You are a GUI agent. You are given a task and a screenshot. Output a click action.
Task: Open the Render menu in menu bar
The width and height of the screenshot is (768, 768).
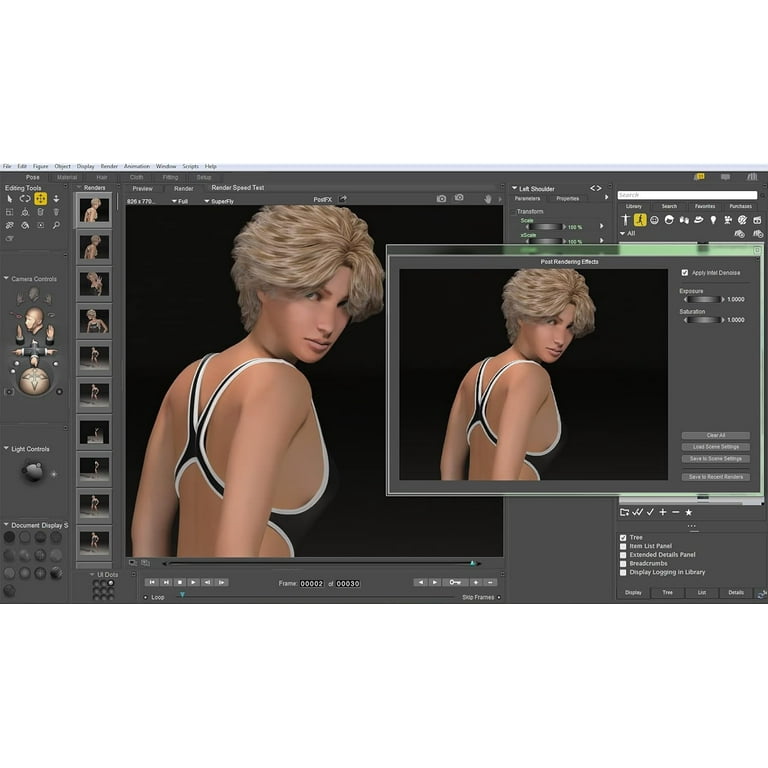point(109,166)
